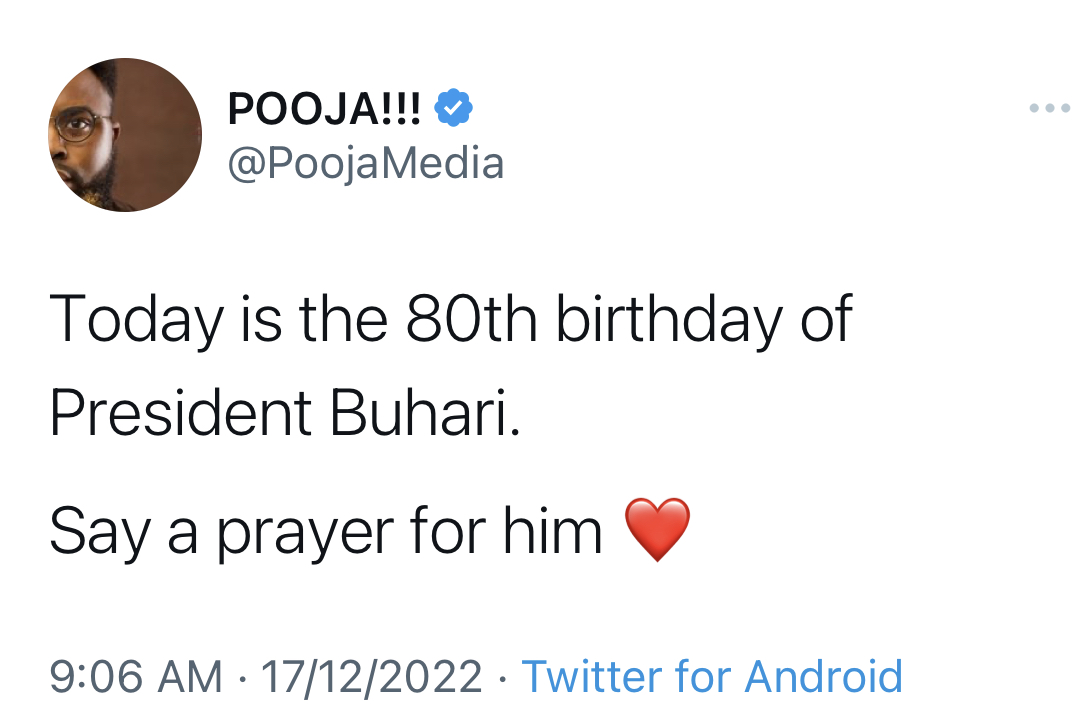Click the word '80th' in the tweet
Screen dimensions: 1090x726
471,320
